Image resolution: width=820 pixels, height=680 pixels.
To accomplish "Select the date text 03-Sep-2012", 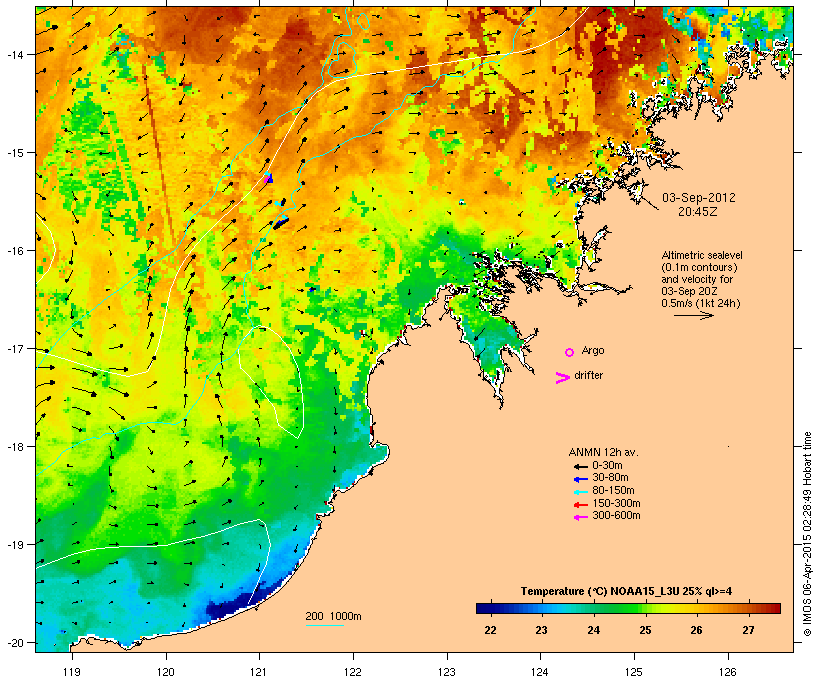I will tap(699, 198).
